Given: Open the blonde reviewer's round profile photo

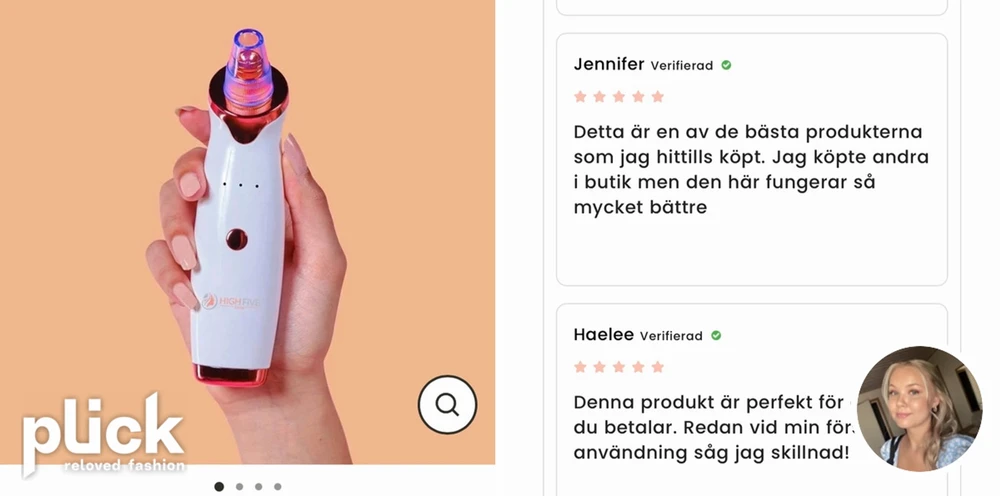Looking at the screenshot, I should pyautogui.click(x=919, y=409).
